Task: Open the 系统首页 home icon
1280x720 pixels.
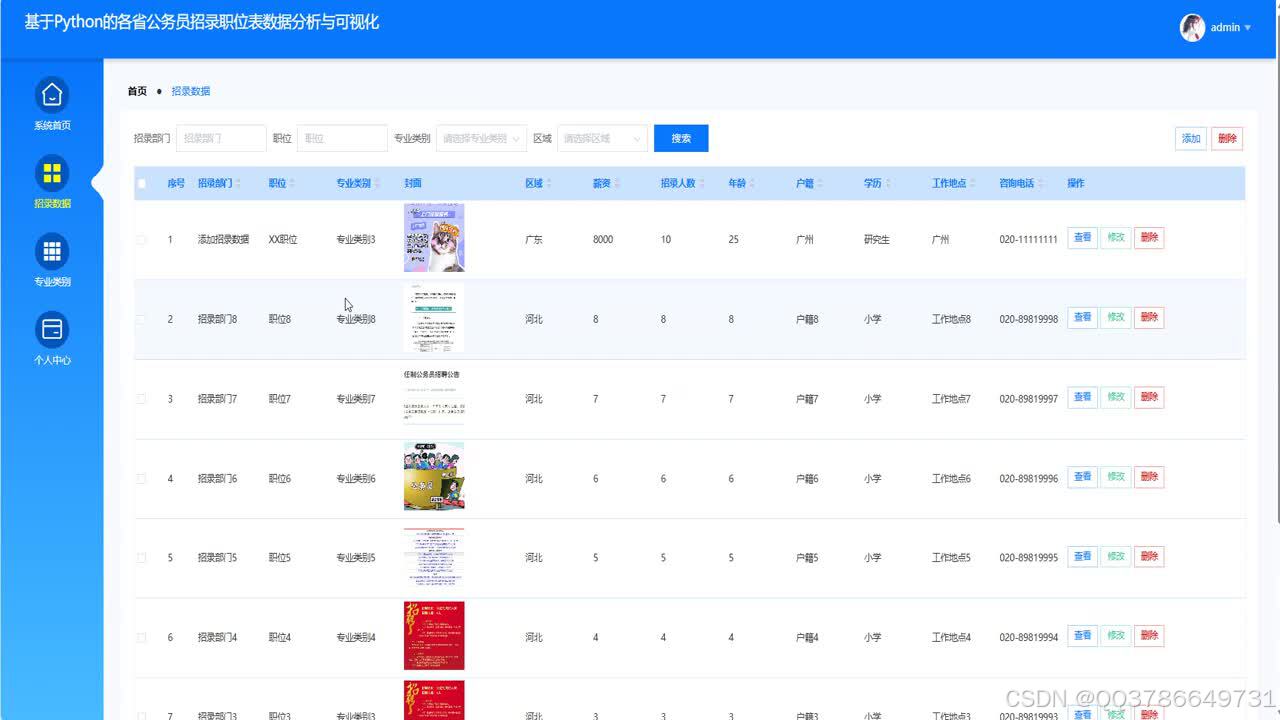Action: (x=52, y=94)
